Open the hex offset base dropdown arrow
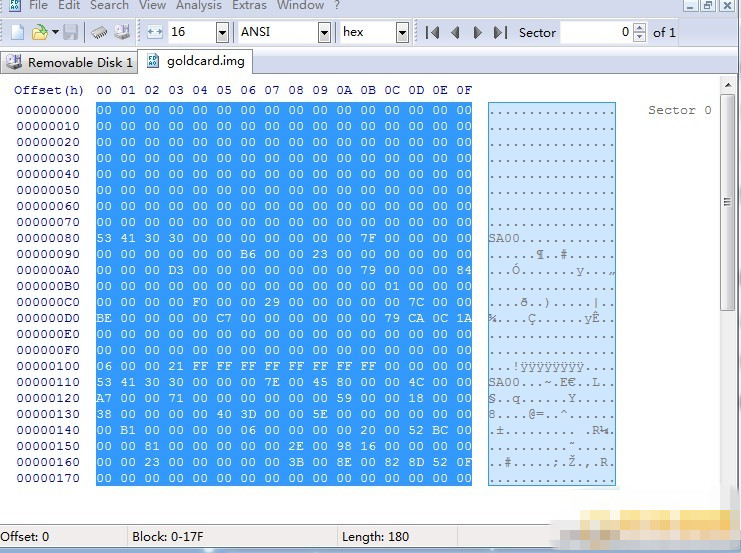Screen dimensions: 741x553 (402, 33)
